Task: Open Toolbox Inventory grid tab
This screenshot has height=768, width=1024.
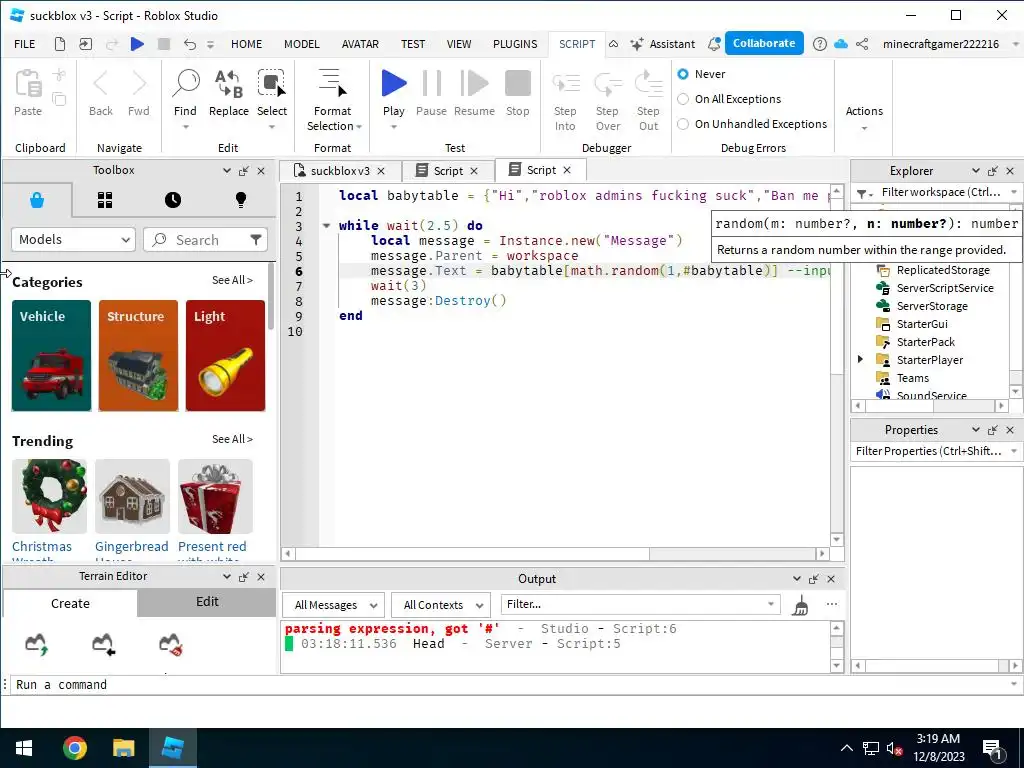Action: [105, 200]
